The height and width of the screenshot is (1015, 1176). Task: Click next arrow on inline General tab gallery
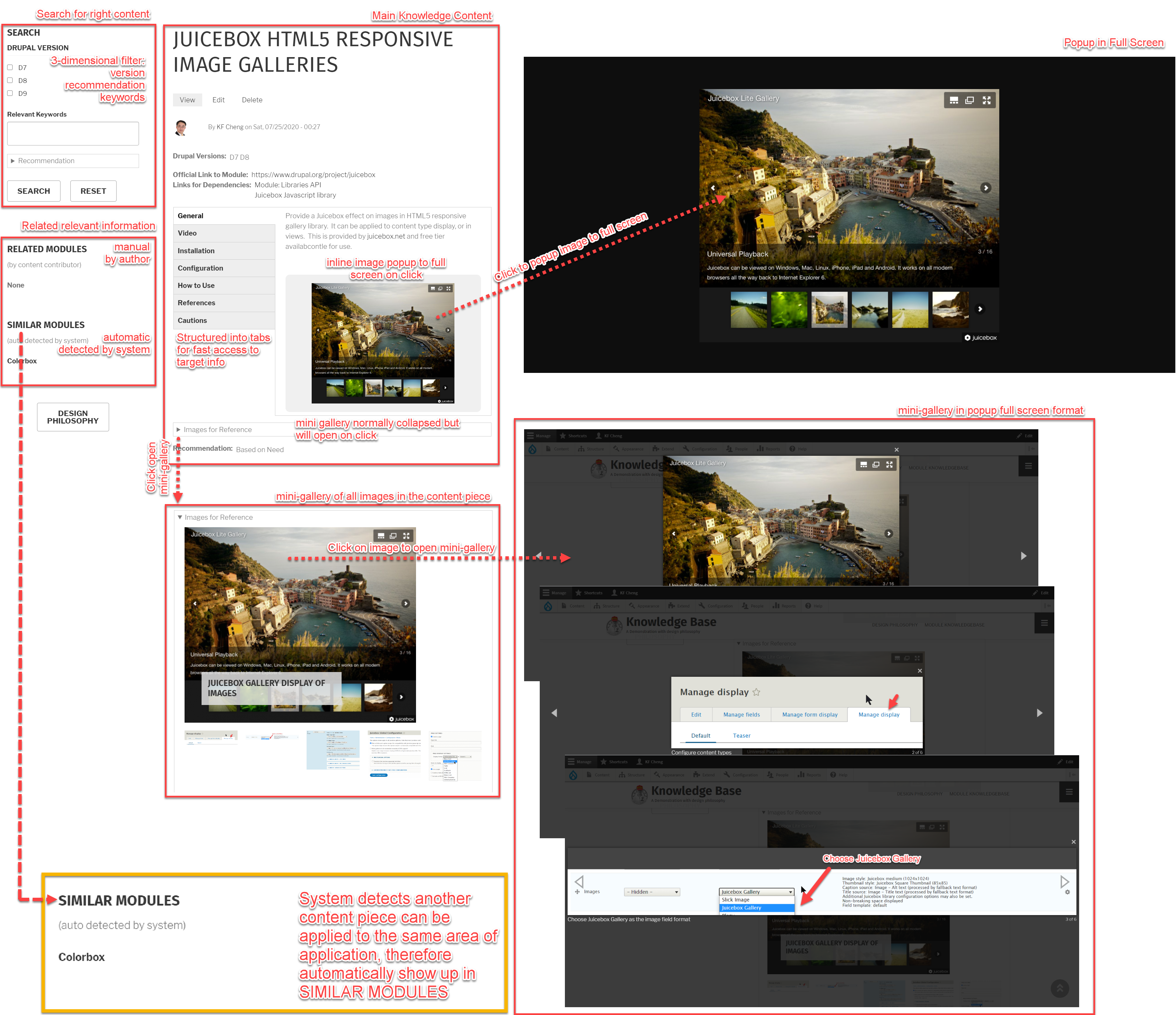point(448,330)
